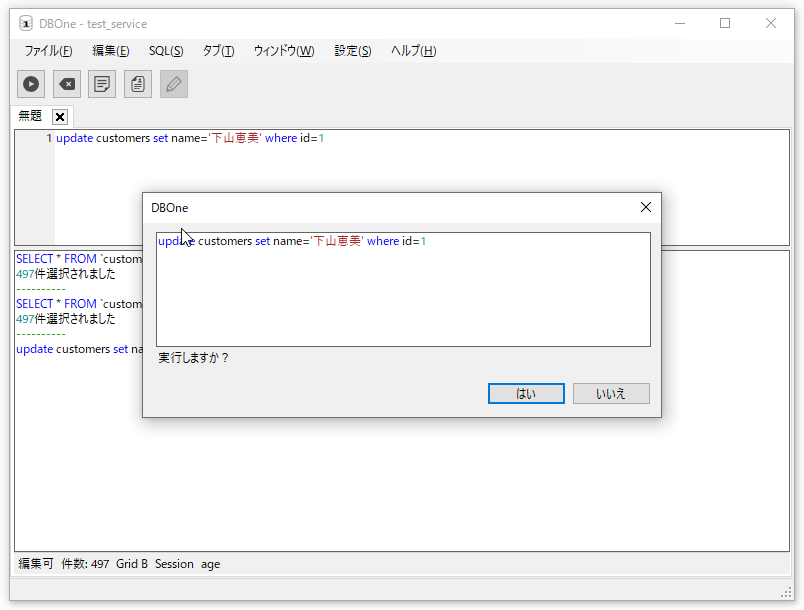
Task: Select the 無題 query tab
Action: (x=30, y=117)
